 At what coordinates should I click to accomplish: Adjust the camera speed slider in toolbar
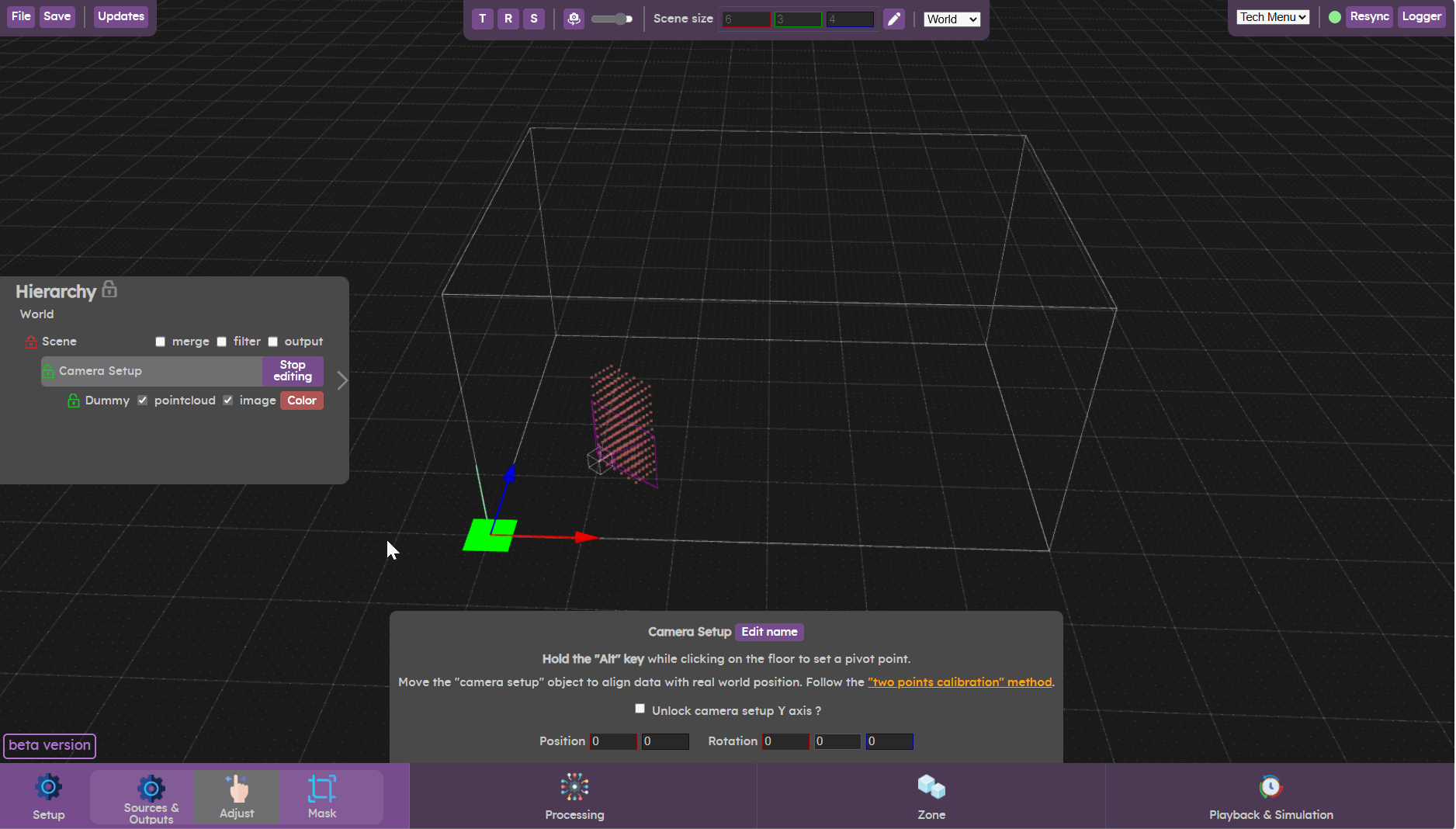(x=612, y=19)
